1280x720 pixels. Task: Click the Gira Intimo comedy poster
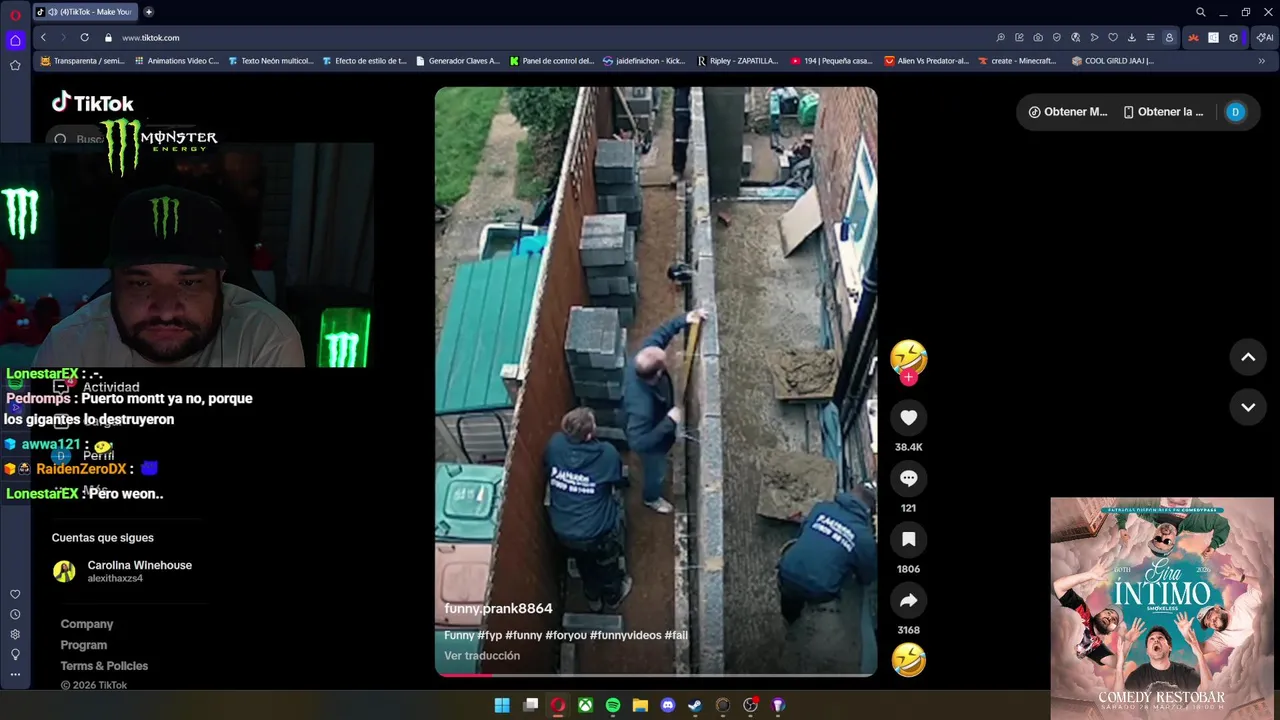click(1162, 608)
